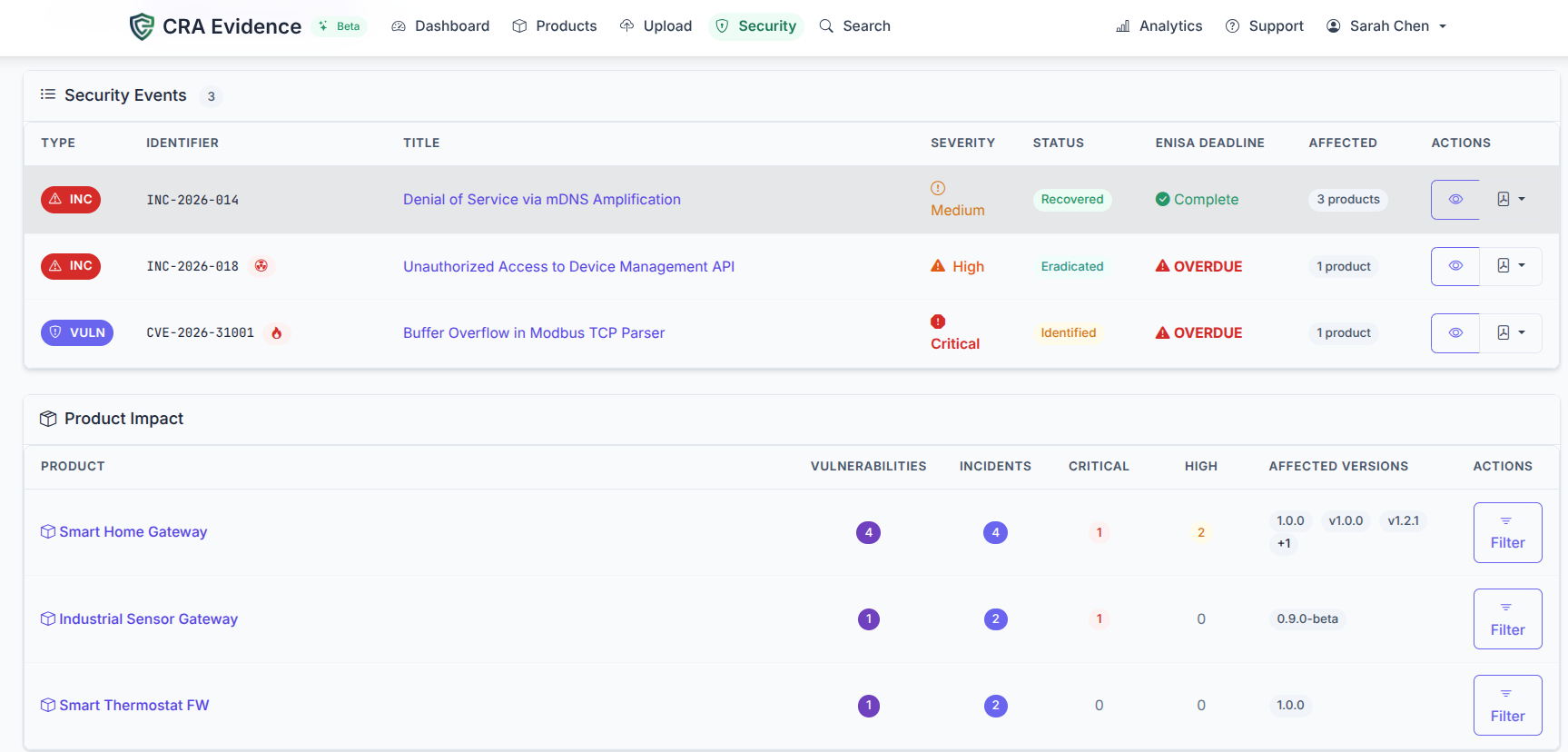Click the Beta badge
The height and width of the screenshot is (752, 1568).
[340, 26]
